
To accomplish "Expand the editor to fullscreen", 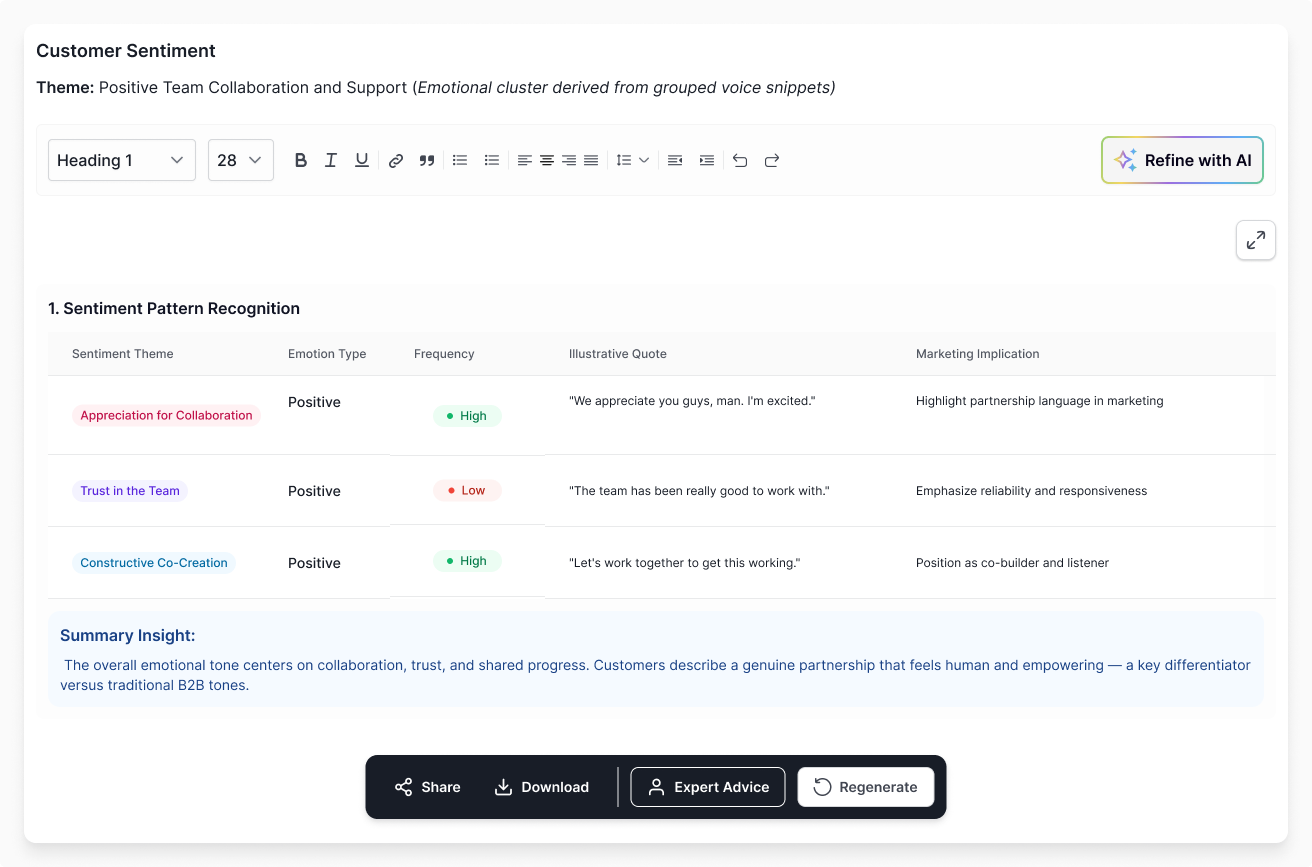I will [1255, 240].
